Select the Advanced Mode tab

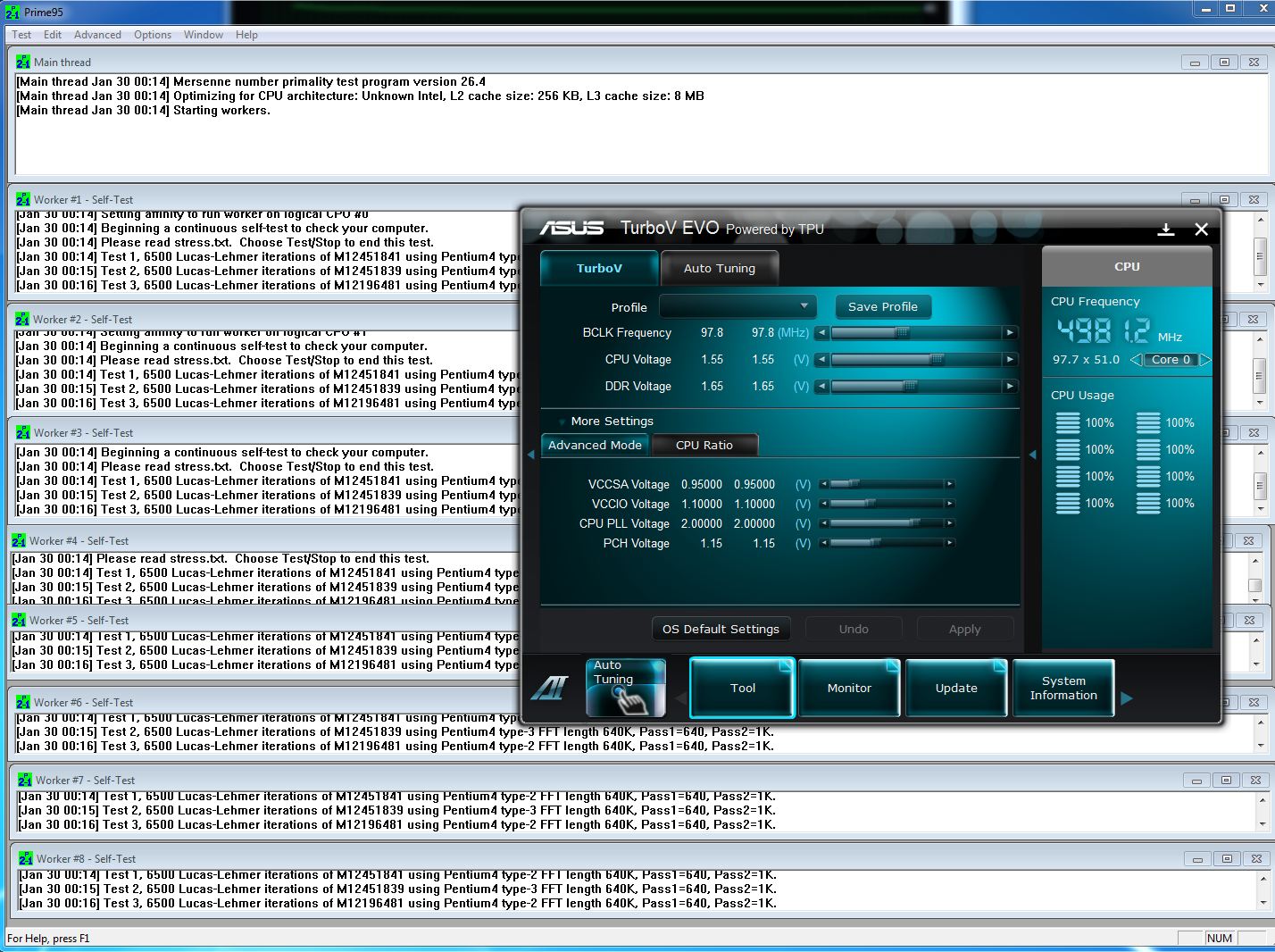[x=595, y=445]
